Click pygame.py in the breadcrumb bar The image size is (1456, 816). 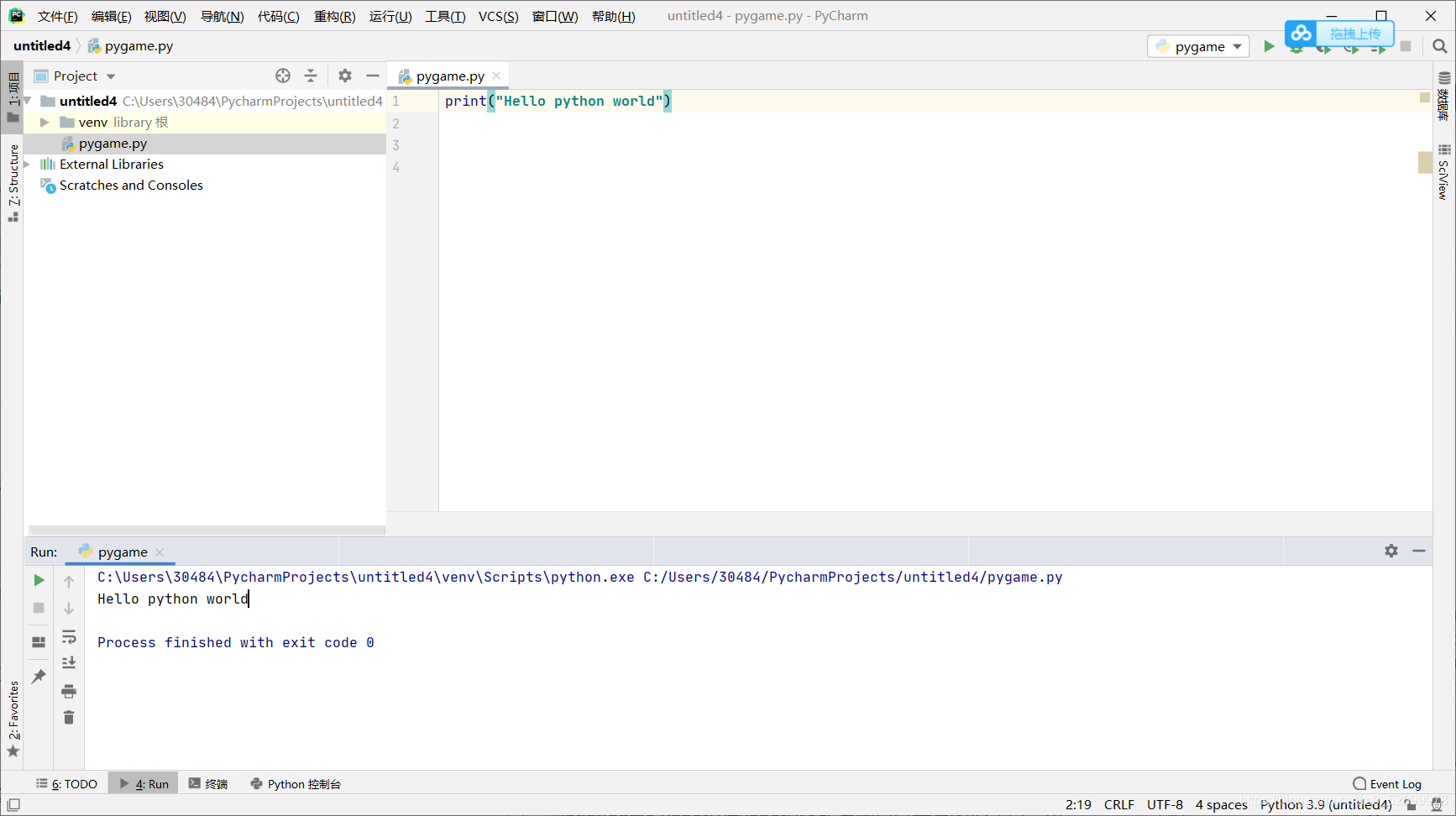pos(131,45)
